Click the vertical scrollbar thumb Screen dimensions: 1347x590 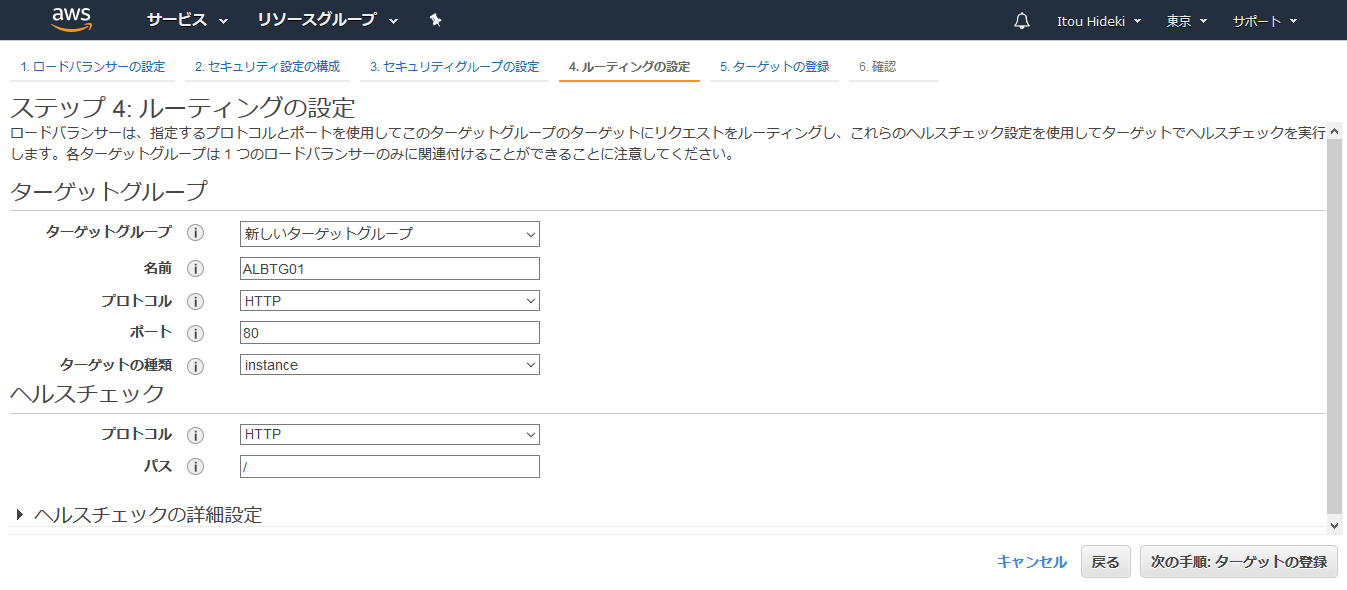point(1335,325)
